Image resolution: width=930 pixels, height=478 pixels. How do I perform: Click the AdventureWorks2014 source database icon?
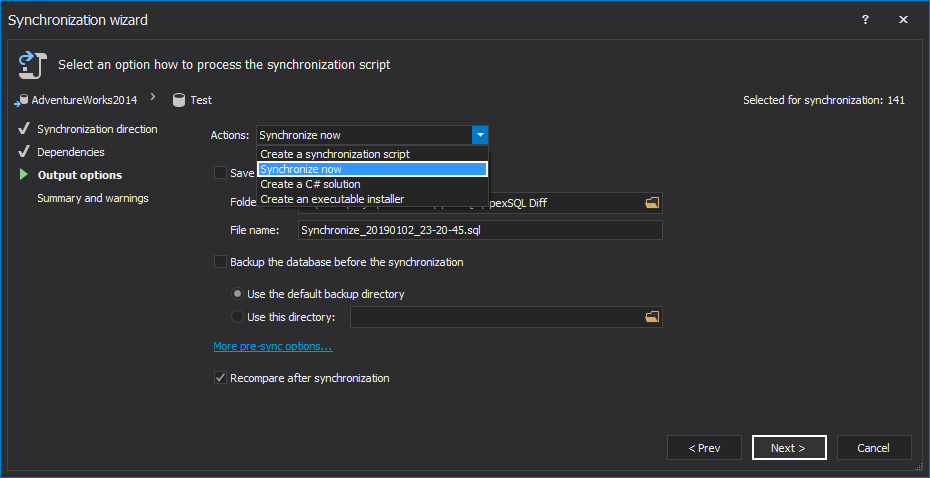[22, 100]
